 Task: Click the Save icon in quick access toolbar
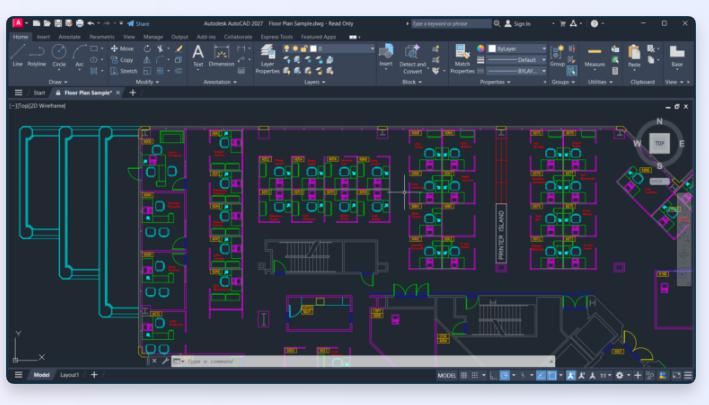[x=58, y=23]
